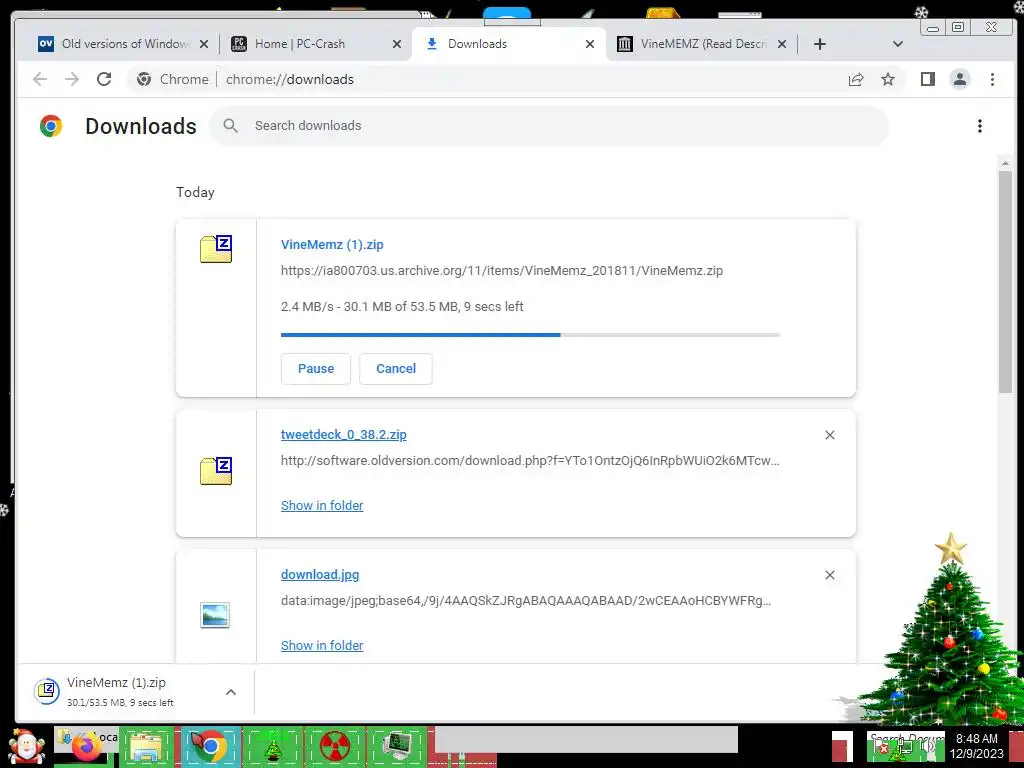
Task: Click the tweetdeck oldversion.com source URL
Action: point(530,460)
